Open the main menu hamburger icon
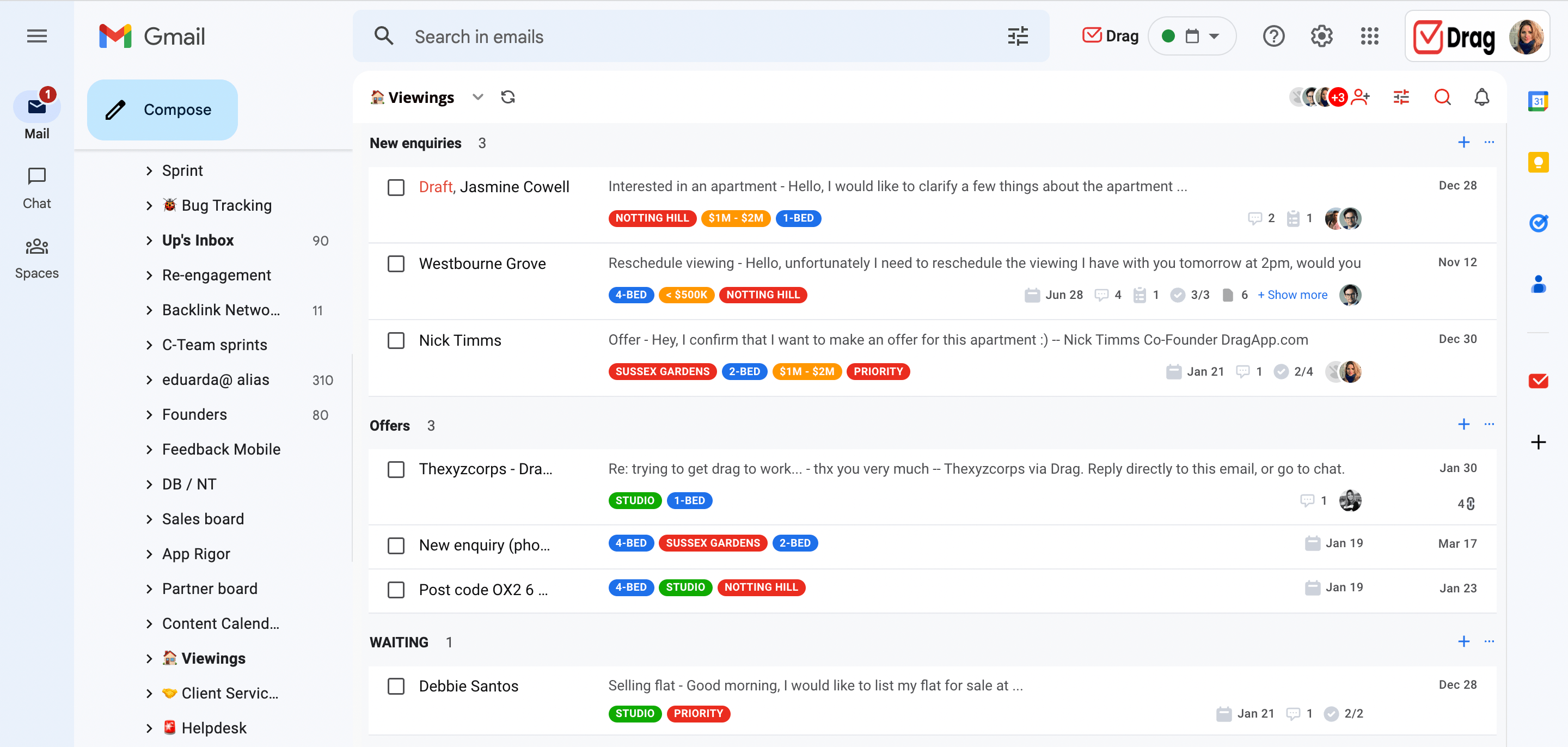This screenshot has height=747, width=1568. tap(36, 36)
